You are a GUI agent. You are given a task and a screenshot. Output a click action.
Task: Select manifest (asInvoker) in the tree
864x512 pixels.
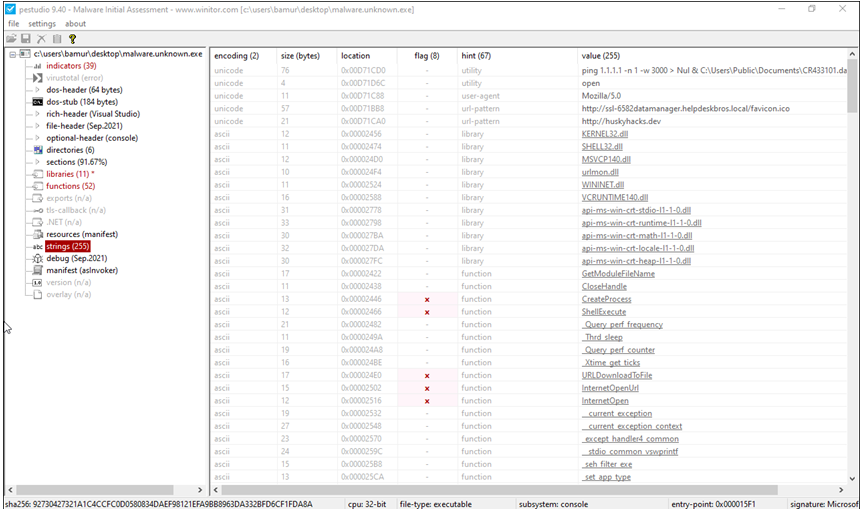82,271
